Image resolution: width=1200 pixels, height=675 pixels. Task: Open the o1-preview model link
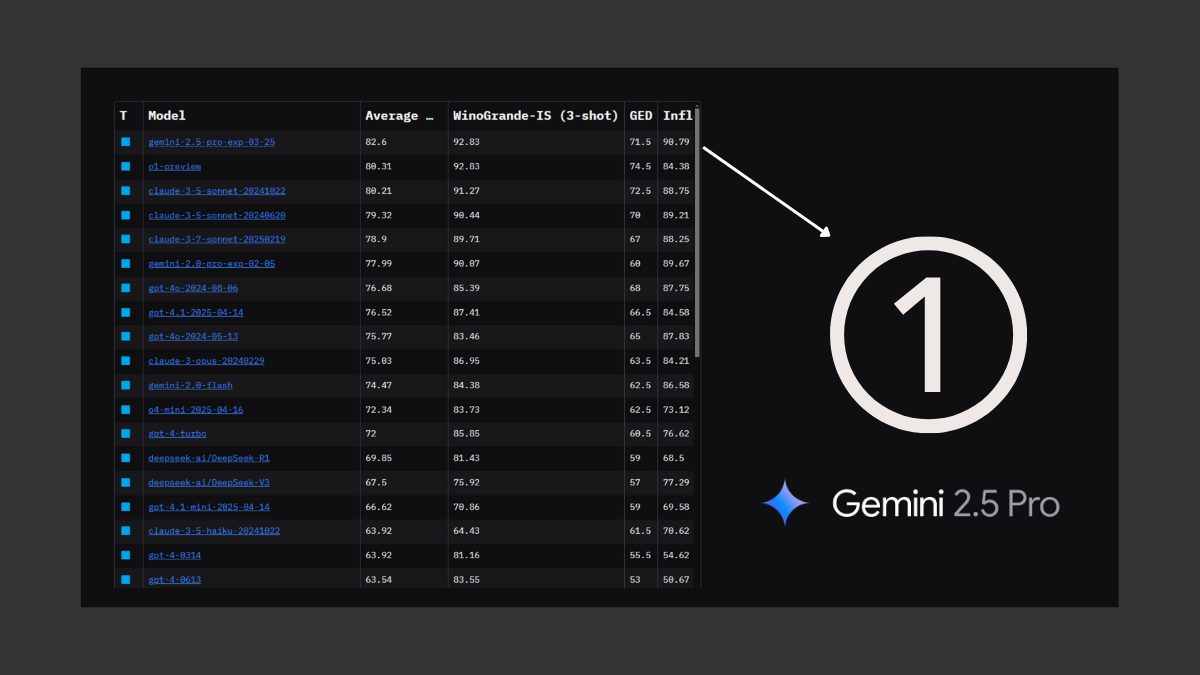[x=174, y=166]
